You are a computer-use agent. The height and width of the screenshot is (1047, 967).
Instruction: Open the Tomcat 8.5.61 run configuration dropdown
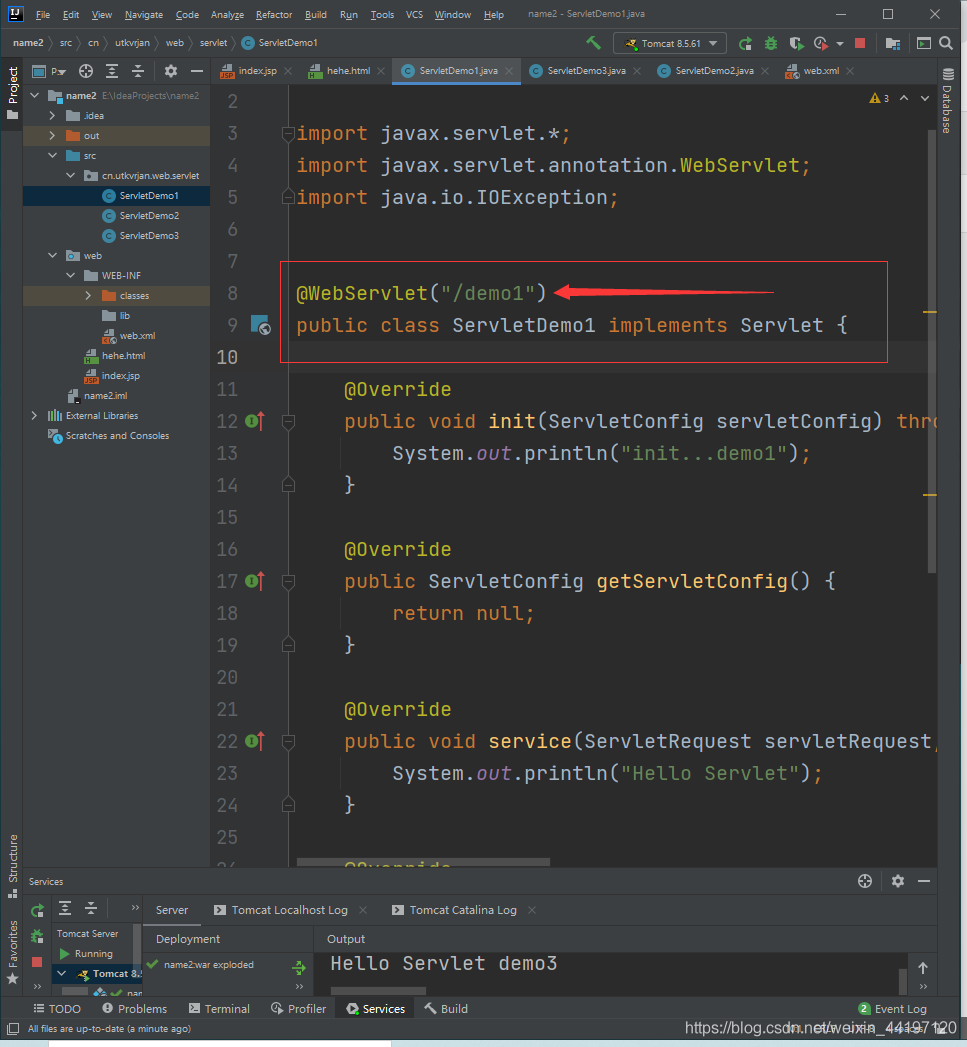point(669,44)
